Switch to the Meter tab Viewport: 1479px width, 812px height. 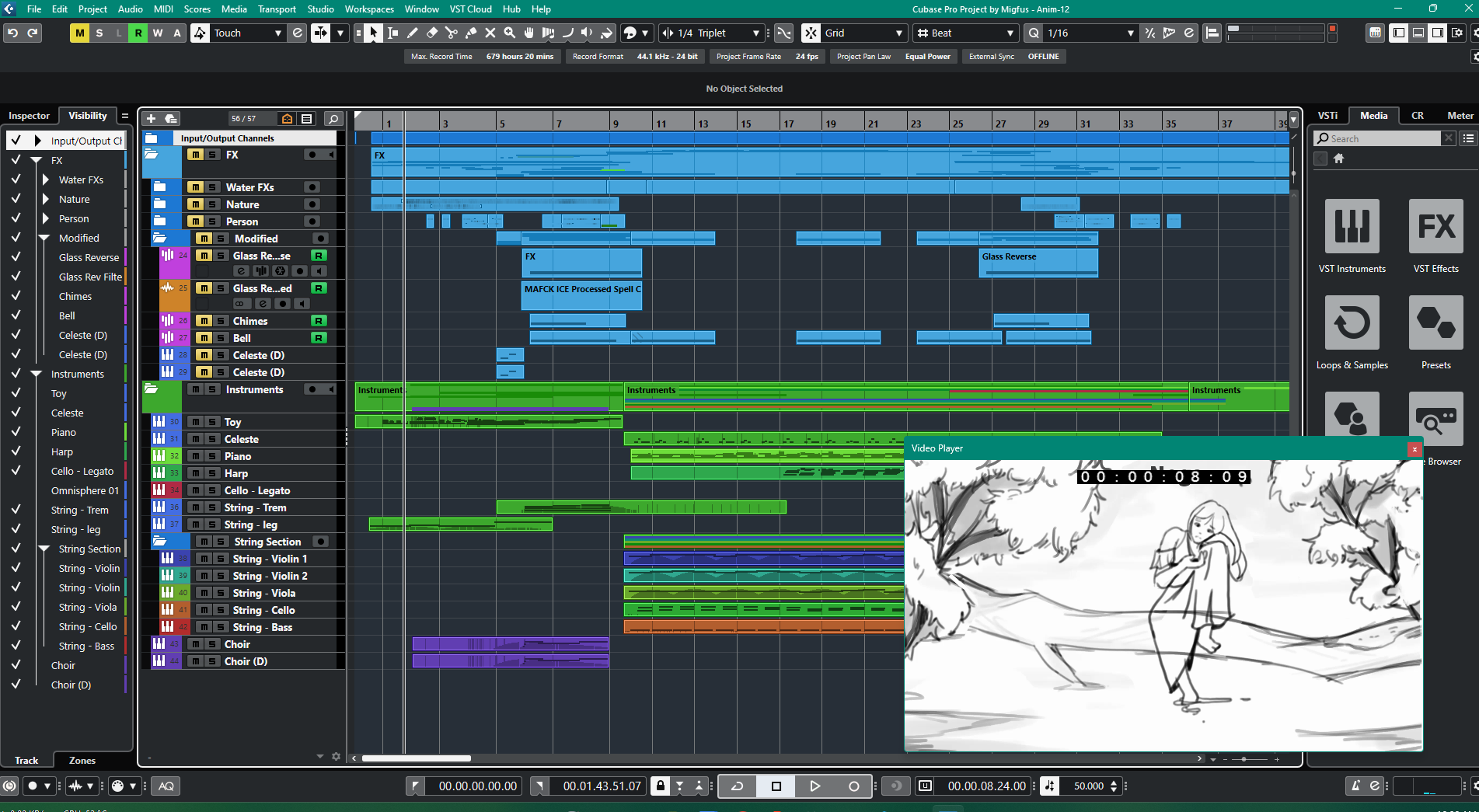click(1460, 116)
